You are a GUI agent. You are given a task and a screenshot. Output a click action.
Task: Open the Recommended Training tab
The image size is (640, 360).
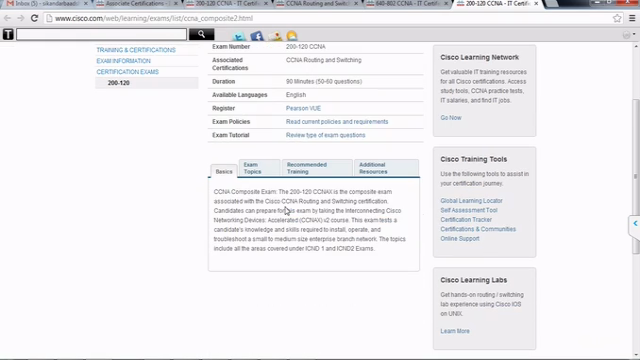317,168
